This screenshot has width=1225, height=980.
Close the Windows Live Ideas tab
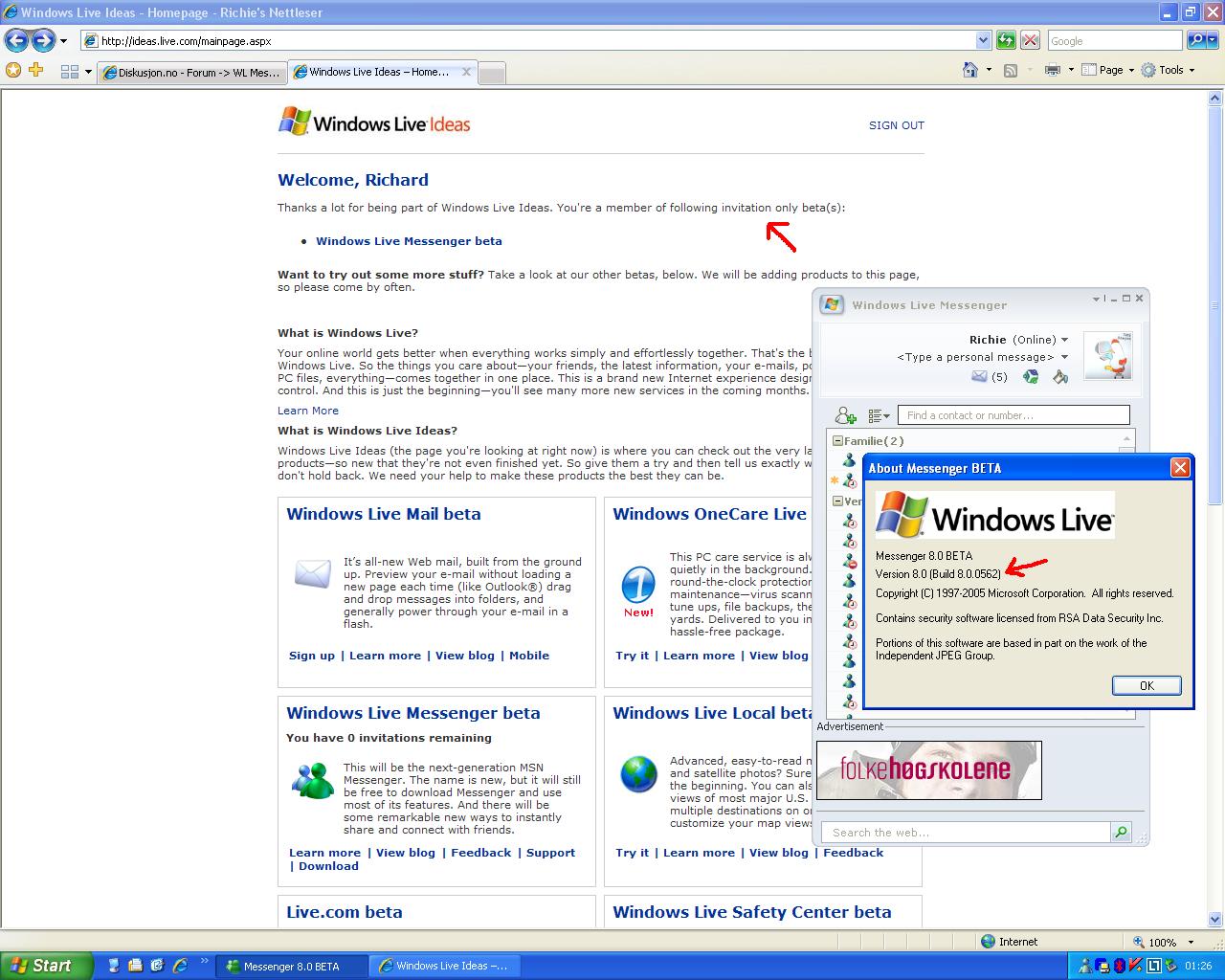(466, 72)
